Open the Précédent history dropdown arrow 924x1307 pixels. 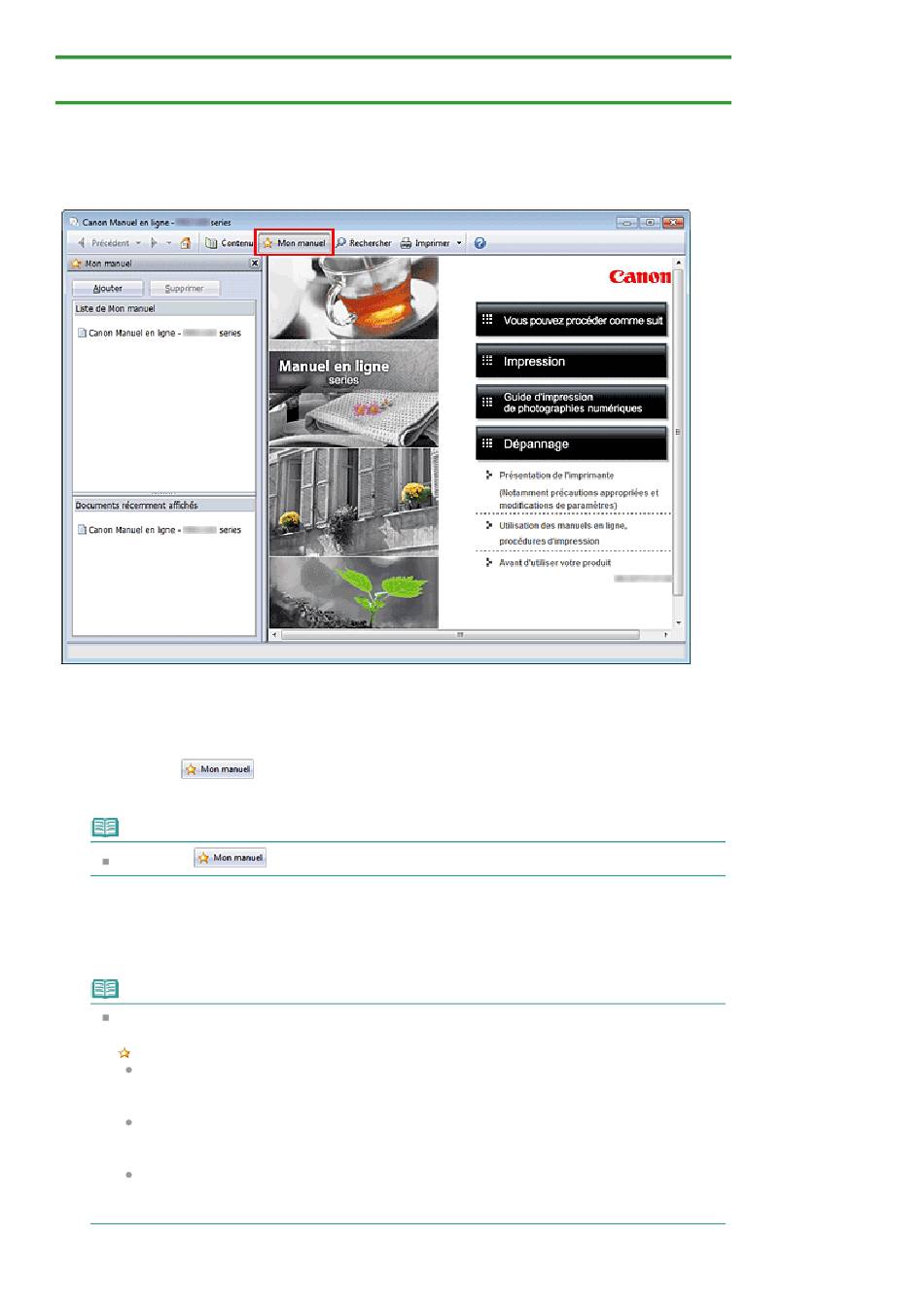[138, 243]
